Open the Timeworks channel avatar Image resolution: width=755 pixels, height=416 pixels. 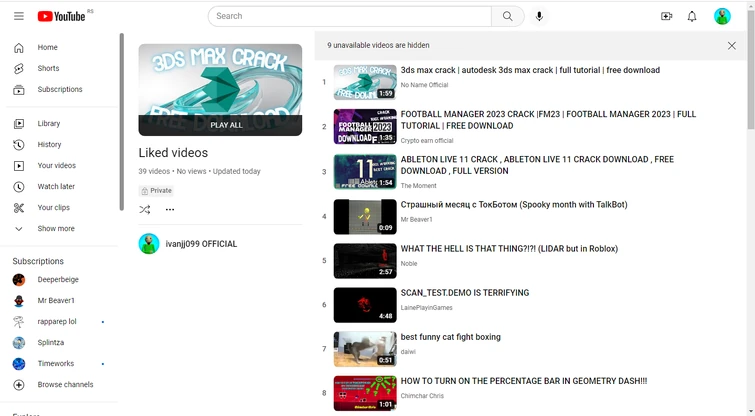click(19, 364)
